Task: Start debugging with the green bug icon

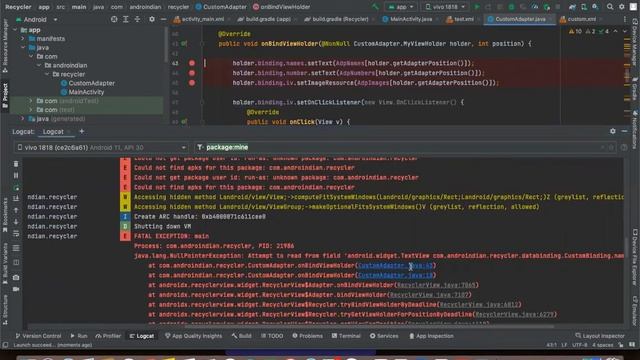Action: (x=511, y=7)
